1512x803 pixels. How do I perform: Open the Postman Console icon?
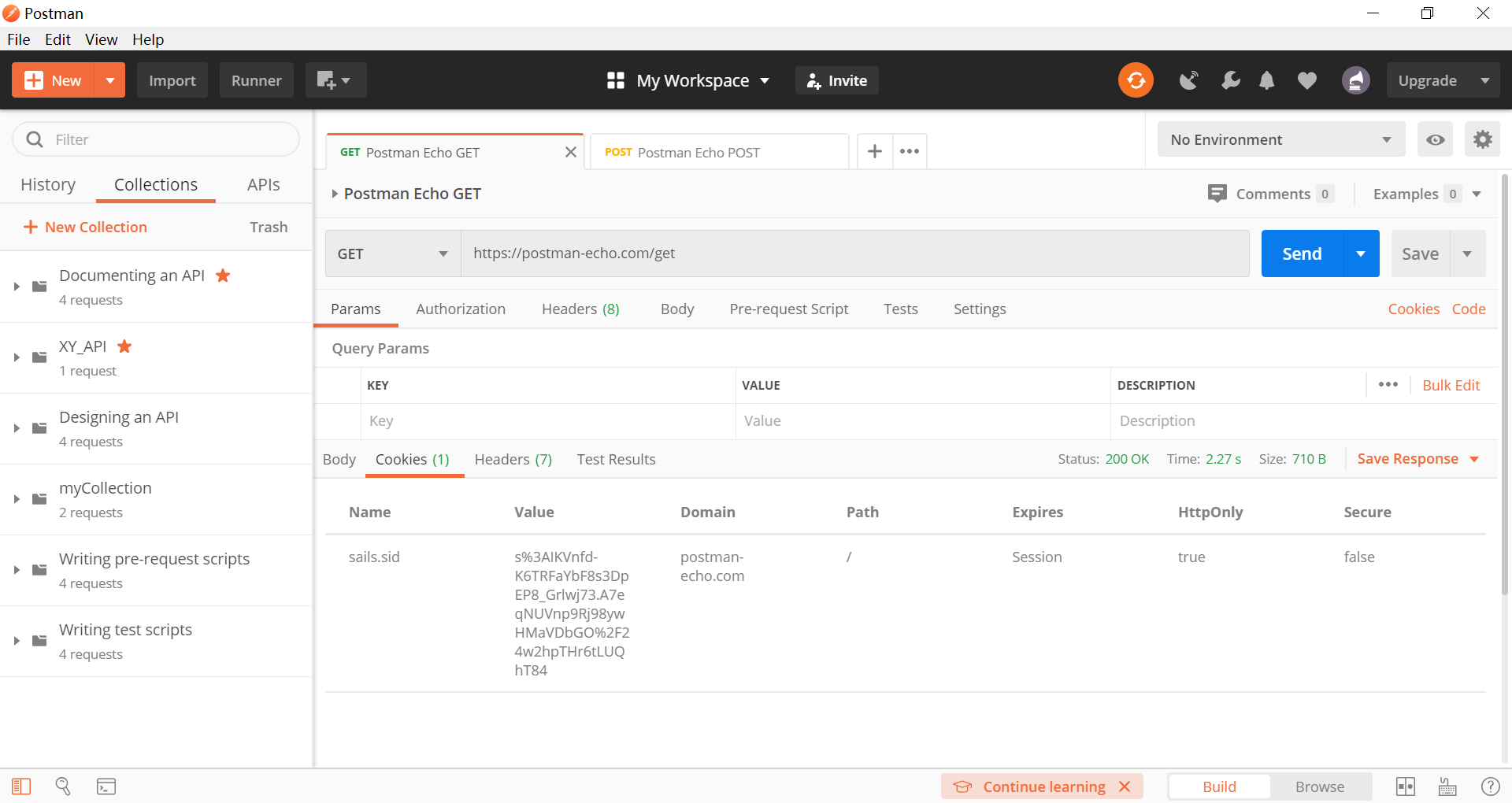pyautogui.click(x=106, y=786)
